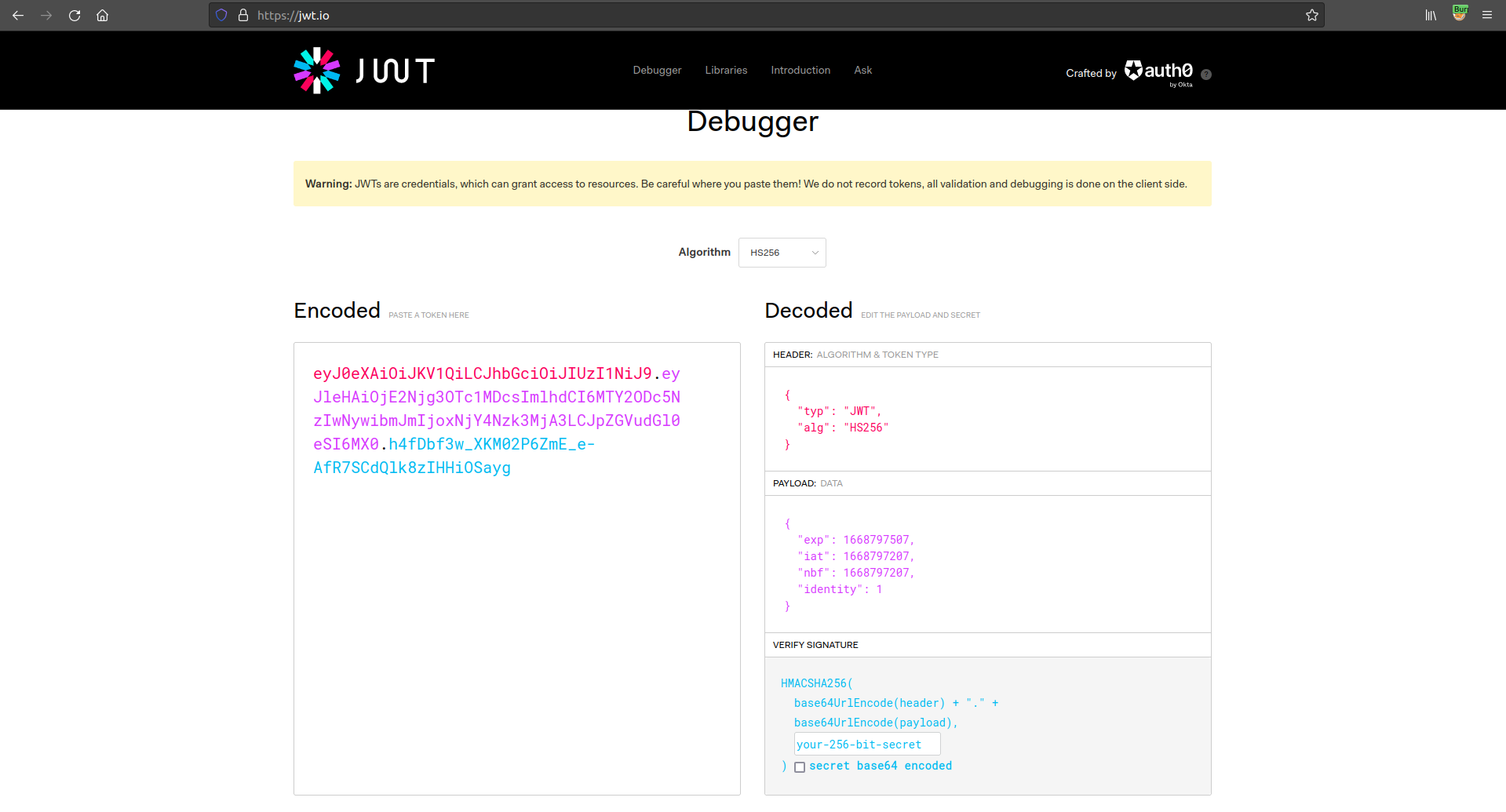Click the Burp extension icon

1459,14
